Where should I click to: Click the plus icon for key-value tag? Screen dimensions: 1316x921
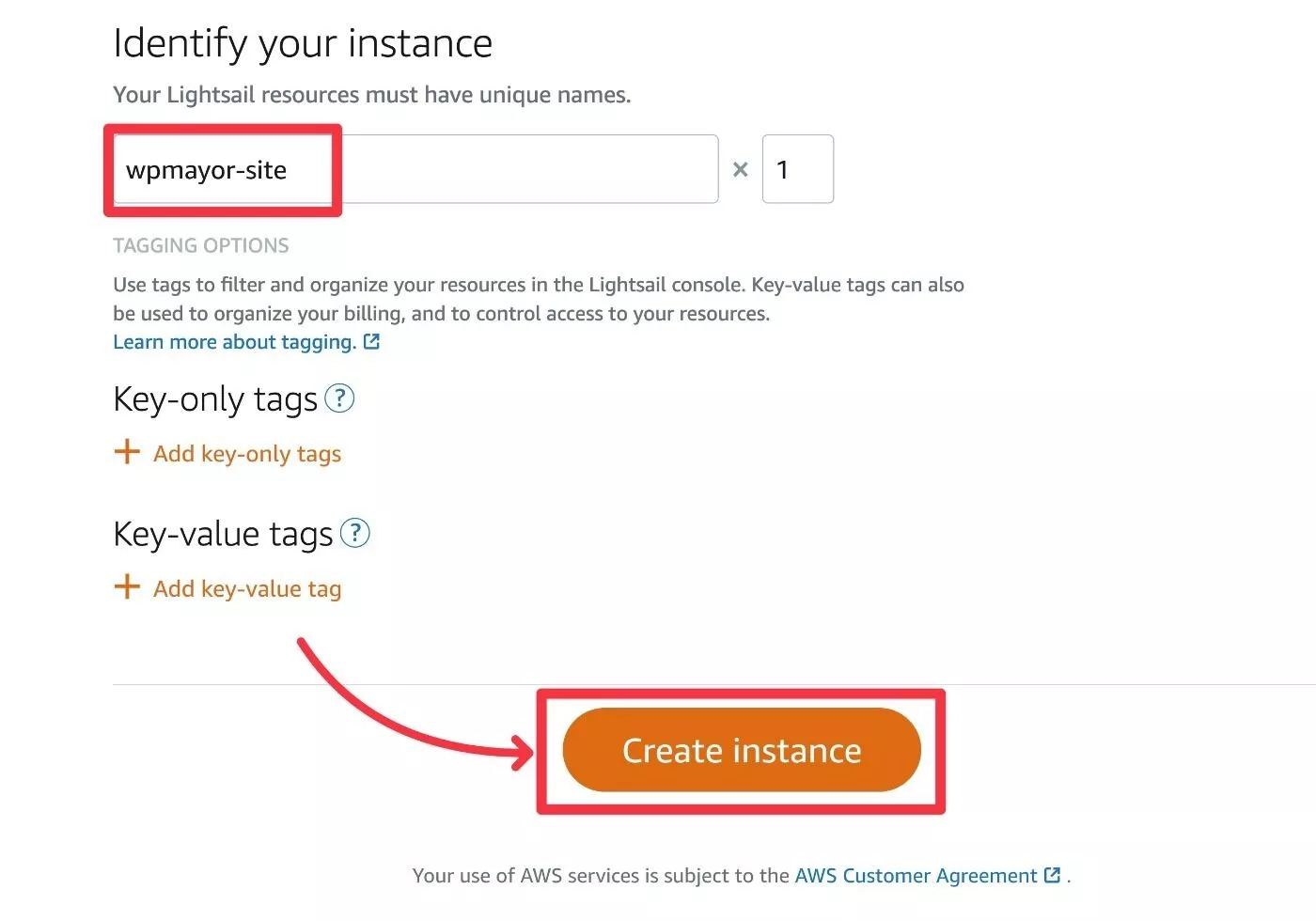[x=127, y=586]
